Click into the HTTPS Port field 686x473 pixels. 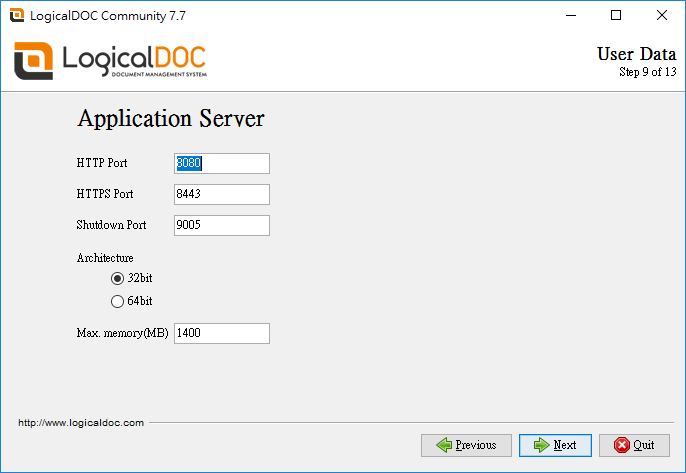[221, 194]
